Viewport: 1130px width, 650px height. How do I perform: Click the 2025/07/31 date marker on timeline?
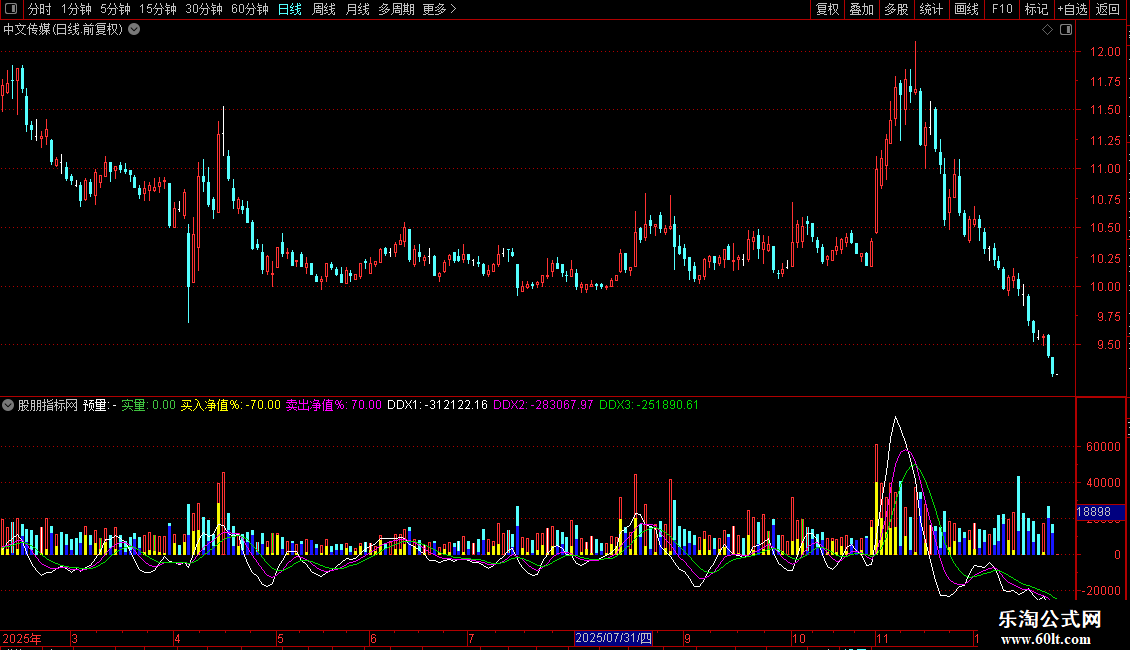(614, 638)
